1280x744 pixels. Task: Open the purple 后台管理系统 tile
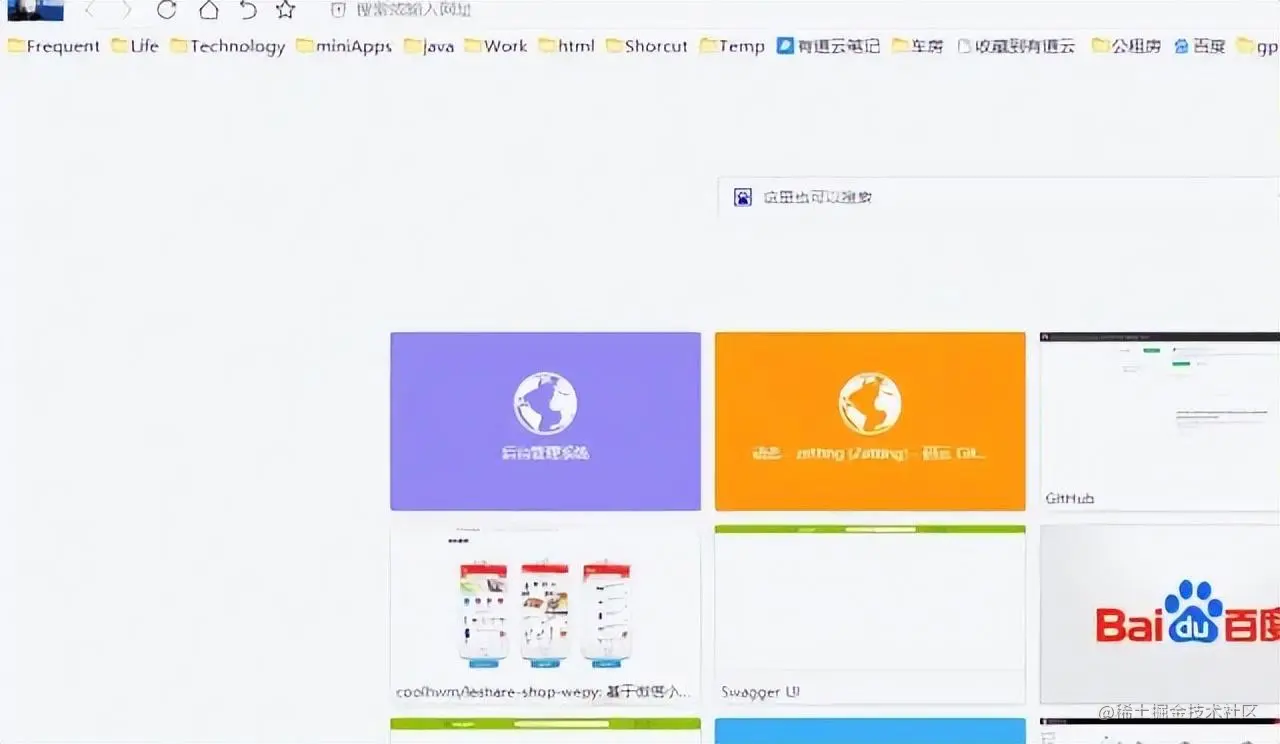click(x=545, y=421)
